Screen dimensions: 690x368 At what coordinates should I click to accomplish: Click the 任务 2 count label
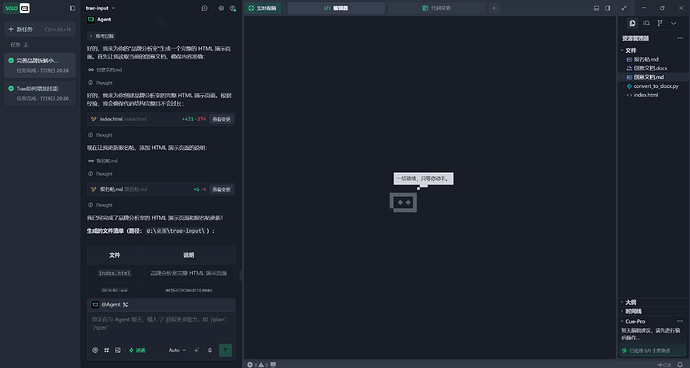pyautogui.click(x=19, y=45)
